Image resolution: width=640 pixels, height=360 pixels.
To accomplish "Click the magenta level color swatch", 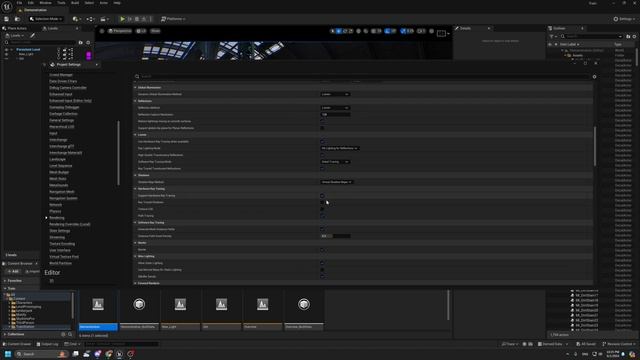I will (x=89, y=55).
